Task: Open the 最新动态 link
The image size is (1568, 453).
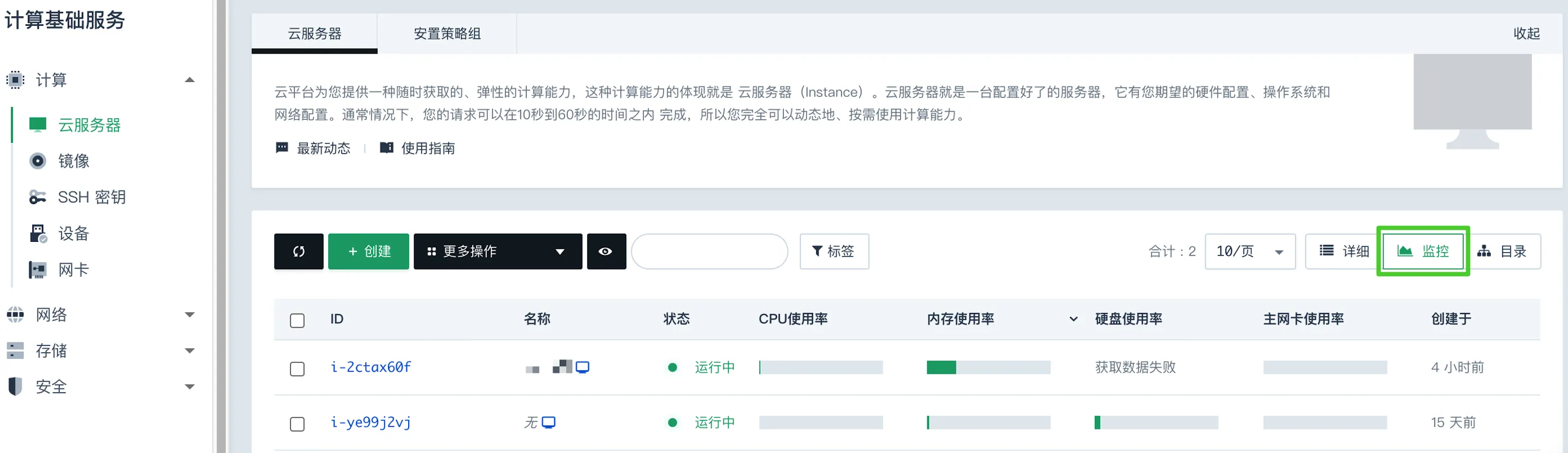Action: coord(323,148)
